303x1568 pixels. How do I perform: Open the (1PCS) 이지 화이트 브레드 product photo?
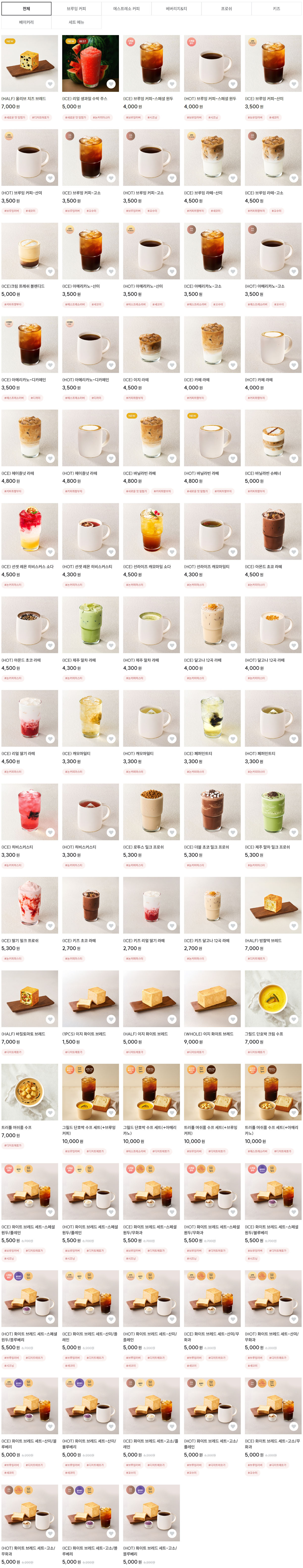click(91, 999)
